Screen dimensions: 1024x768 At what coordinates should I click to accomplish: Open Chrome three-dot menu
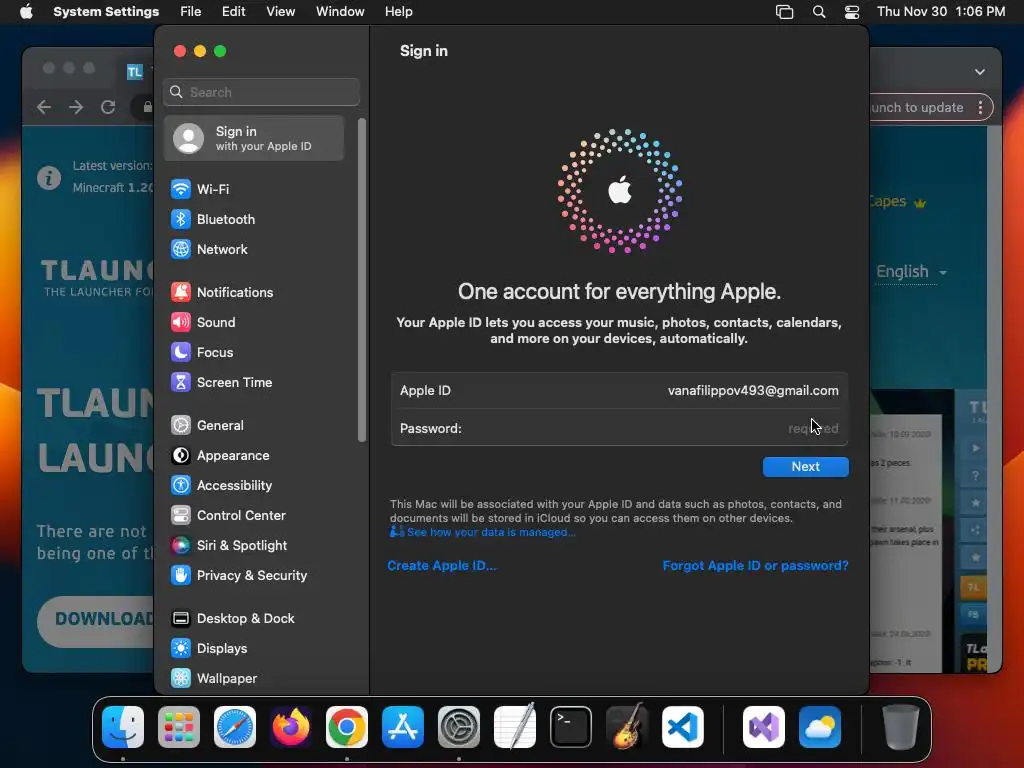click(980, 108)
